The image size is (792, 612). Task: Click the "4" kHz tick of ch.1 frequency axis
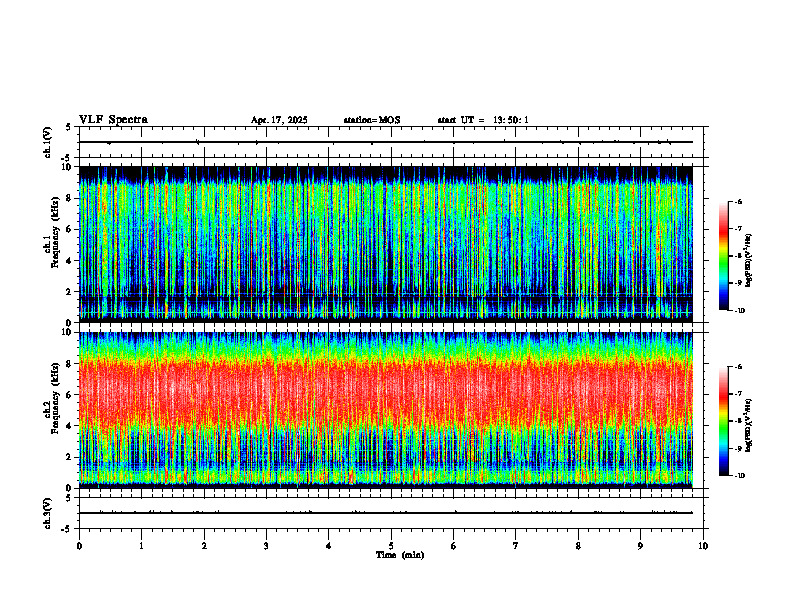(70, 261)
